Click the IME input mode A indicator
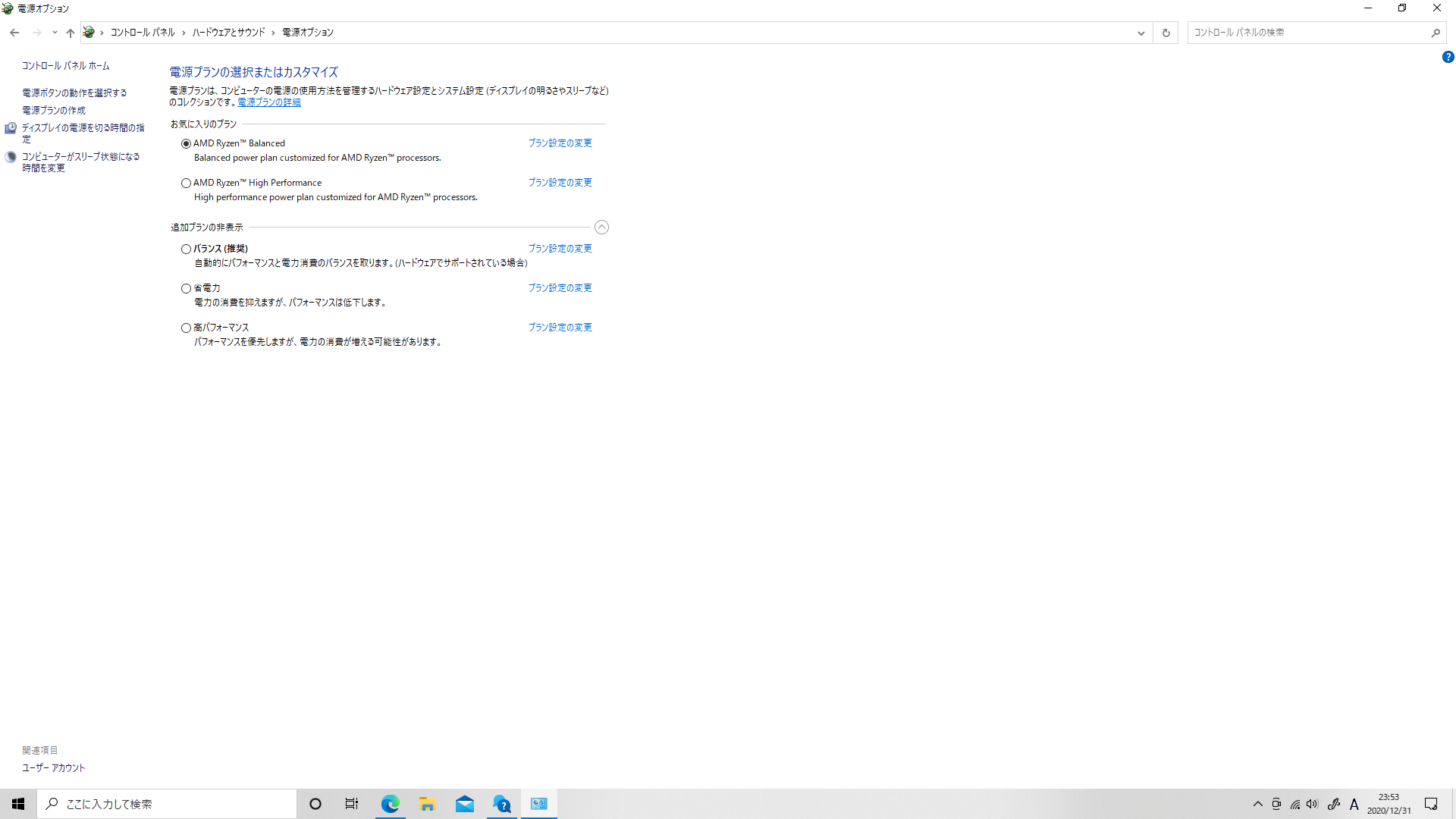 1354,804
